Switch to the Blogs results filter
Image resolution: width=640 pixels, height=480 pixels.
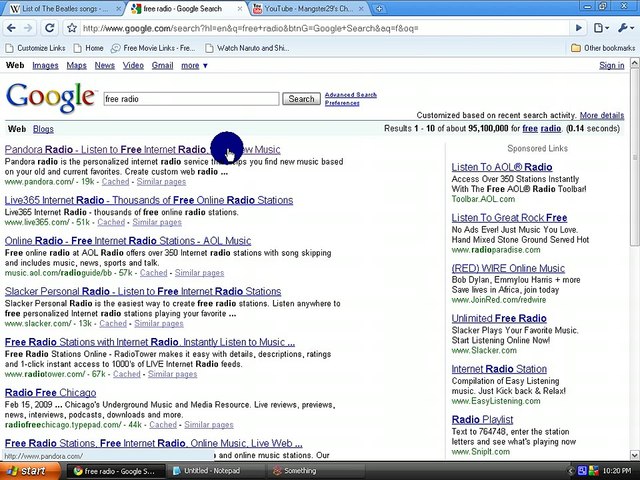coord(43,129)
